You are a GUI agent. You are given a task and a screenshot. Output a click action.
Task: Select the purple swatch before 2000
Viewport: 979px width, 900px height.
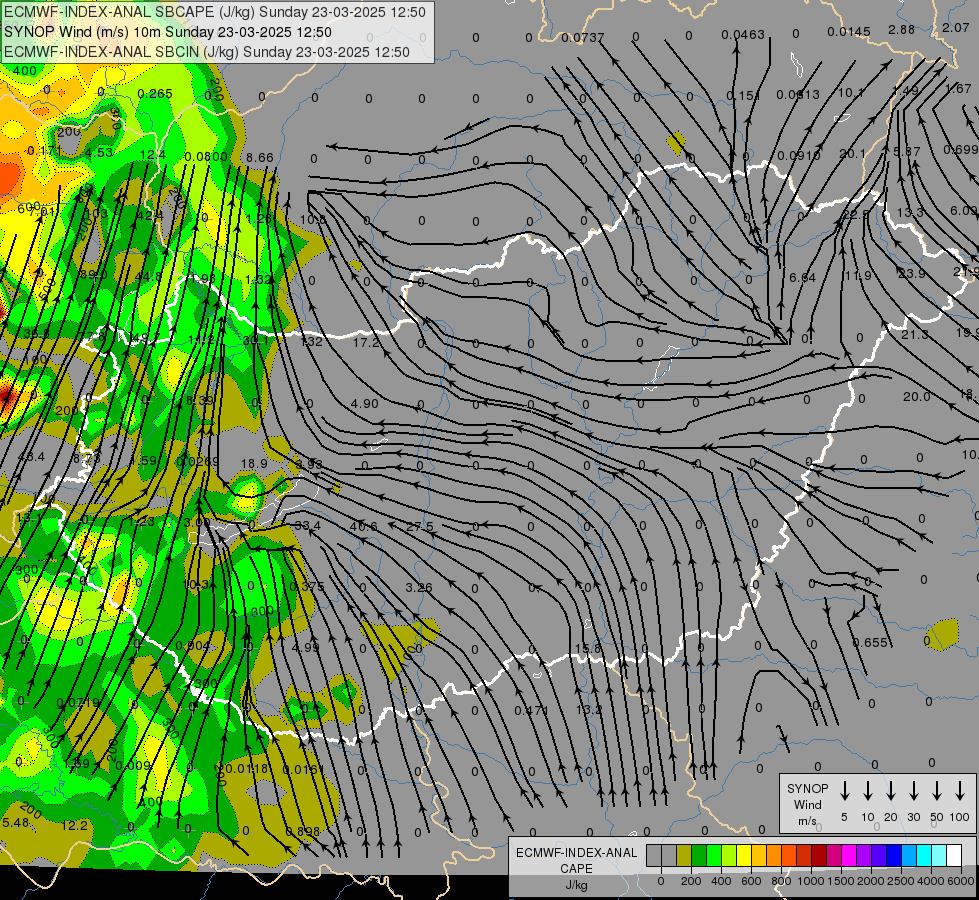[x=863, y=855]
